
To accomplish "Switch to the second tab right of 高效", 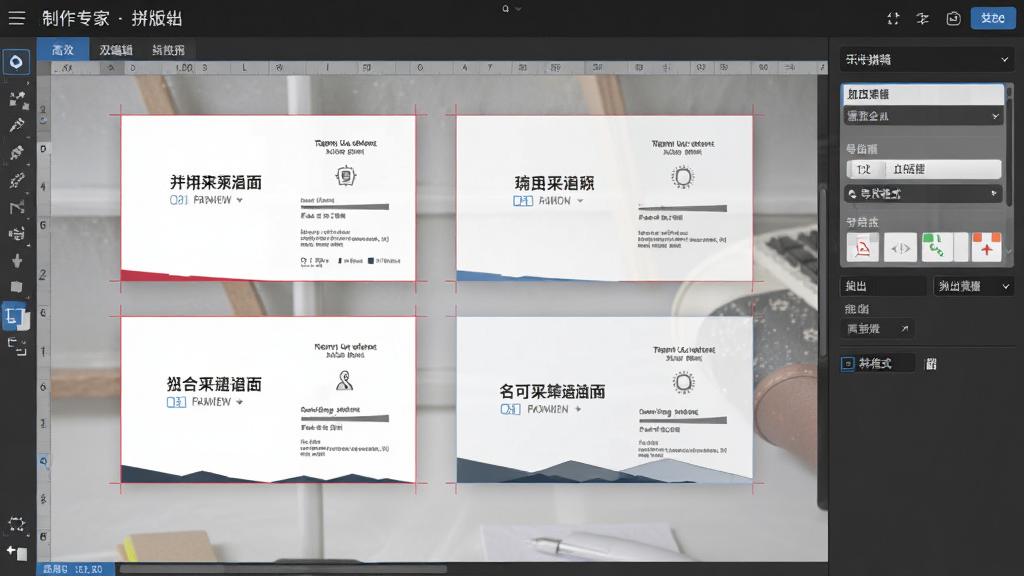I will click(x=116, y=50).
